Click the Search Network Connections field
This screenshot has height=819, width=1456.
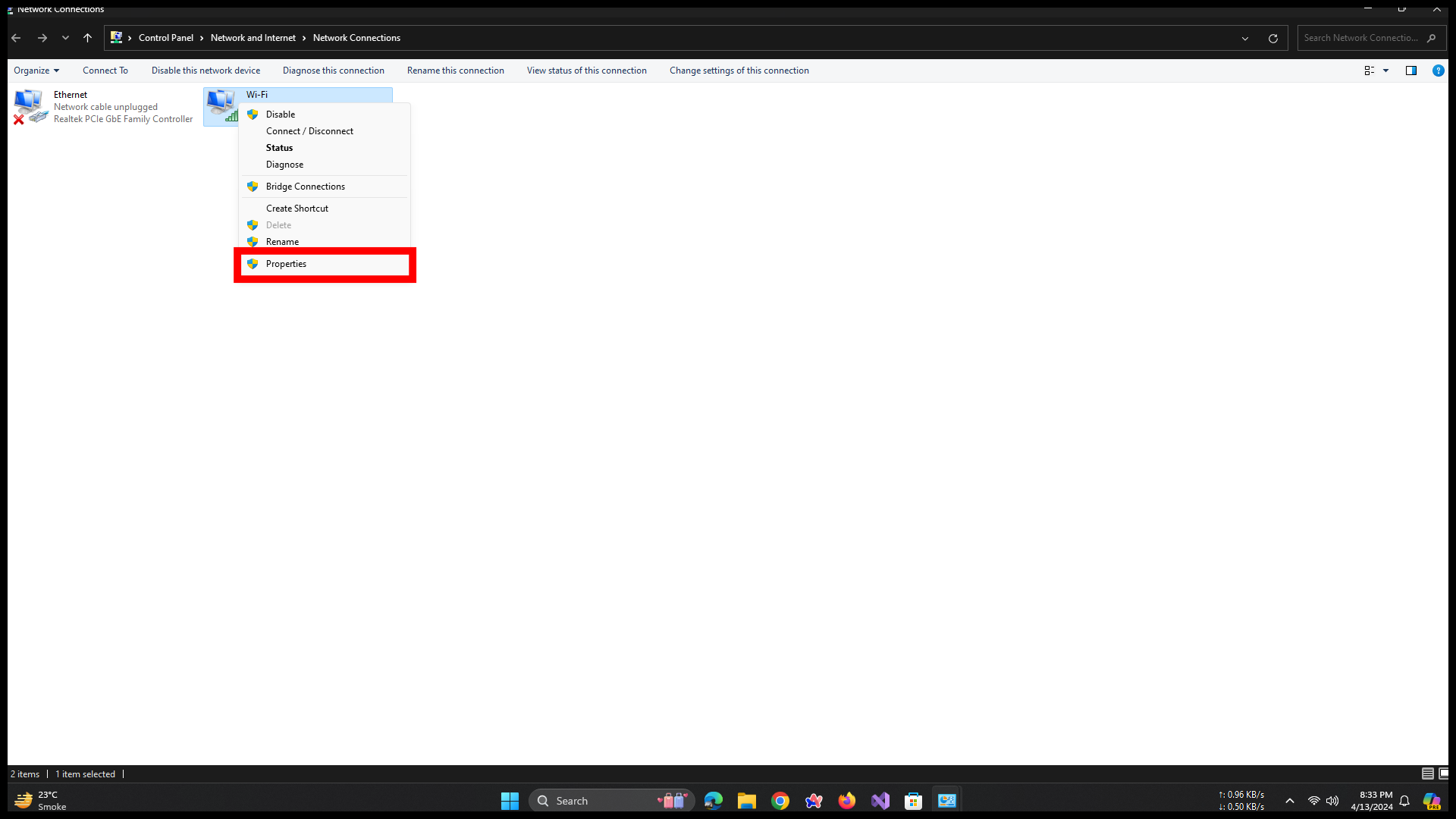point(1361,38)
